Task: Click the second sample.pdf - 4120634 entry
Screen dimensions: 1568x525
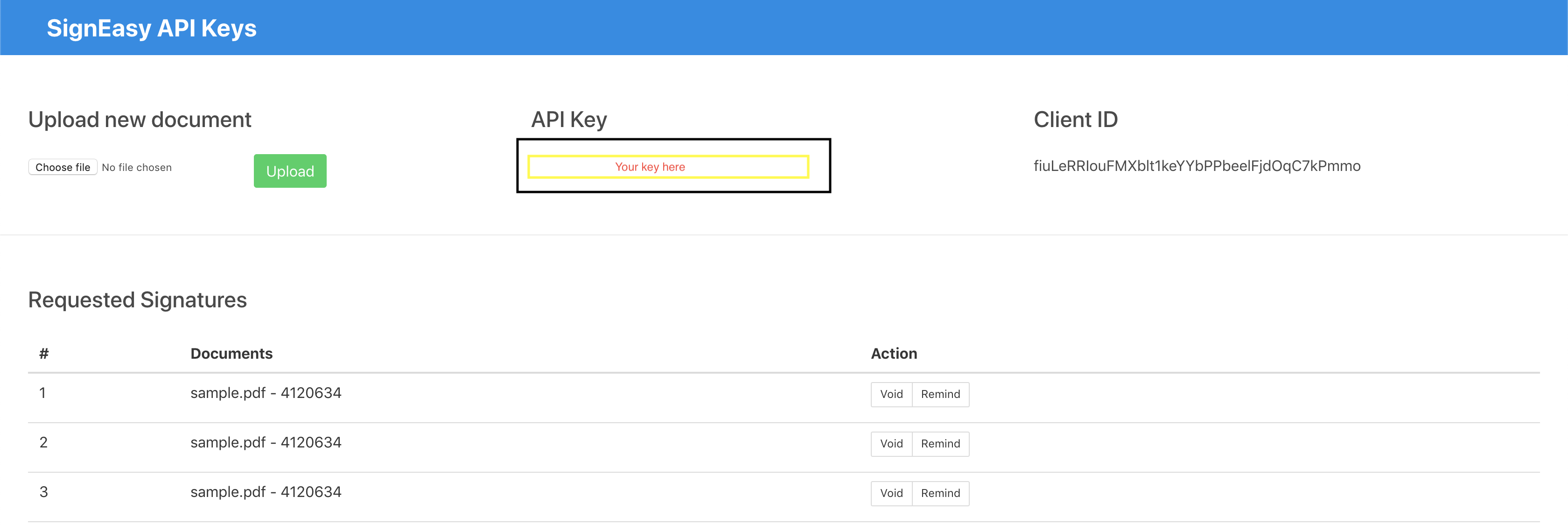Action: pos(266,442)
